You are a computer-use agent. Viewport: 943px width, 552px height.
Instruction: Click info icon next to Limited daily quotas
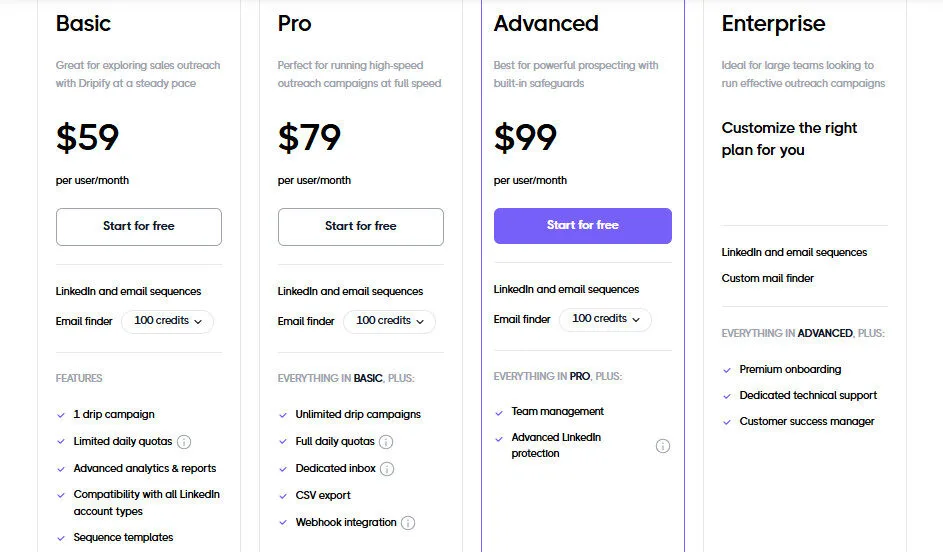(x=184, y=441)
